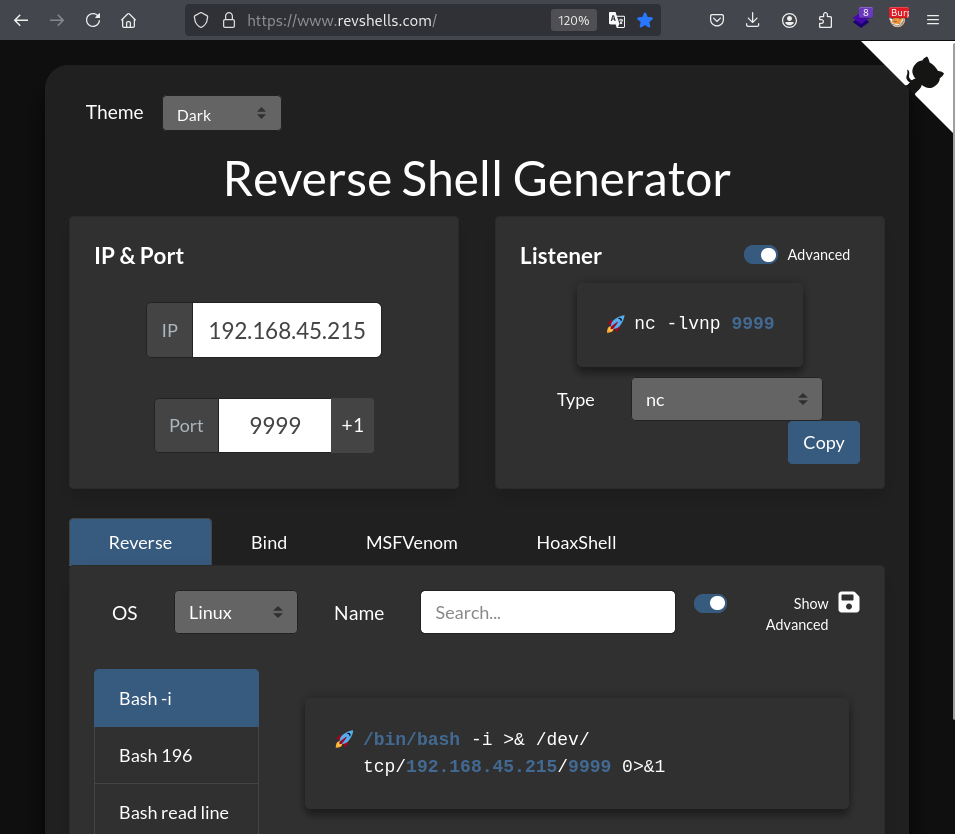The width and height of the screenshot is (955, 834).
Task: Open the OS dropdown set to Linux
Action: point(236,612)
